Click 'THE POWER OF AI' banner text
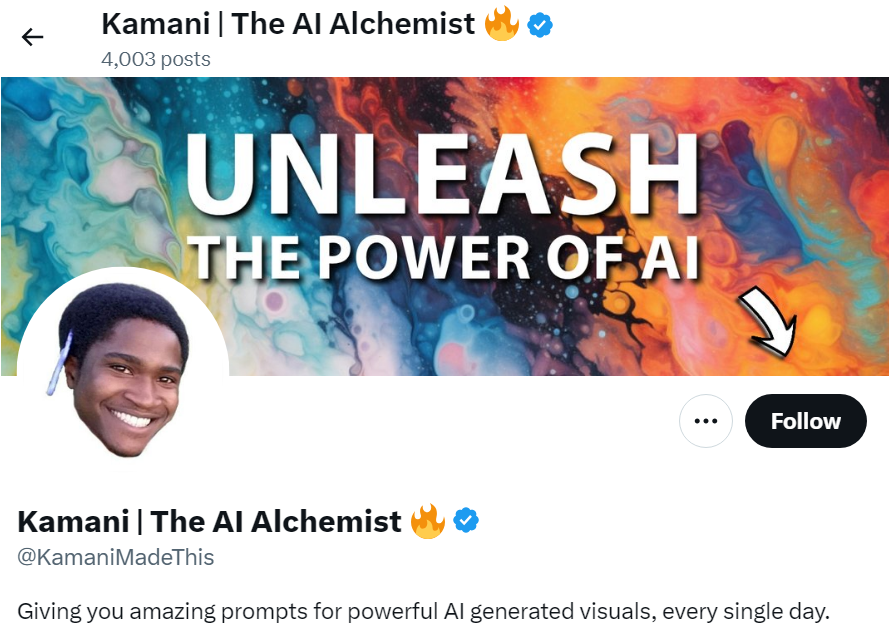Image resolution: width=890 pixels, height=633 pixels. pos(444,258)
